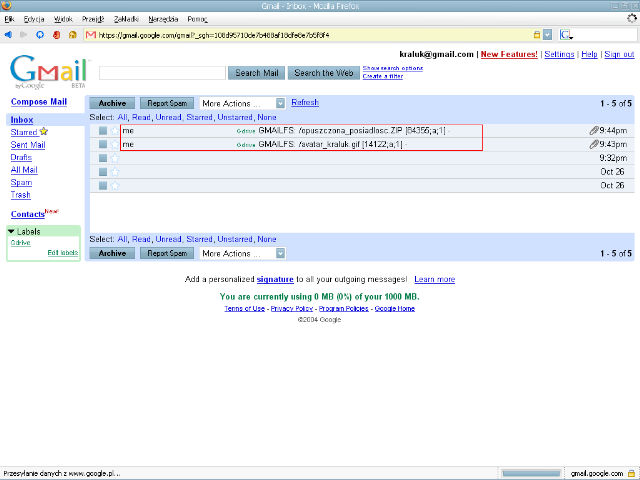Select checkbox for avatar_kraluk.gif message
Screen dimensions: 640x480
[103, 144]
